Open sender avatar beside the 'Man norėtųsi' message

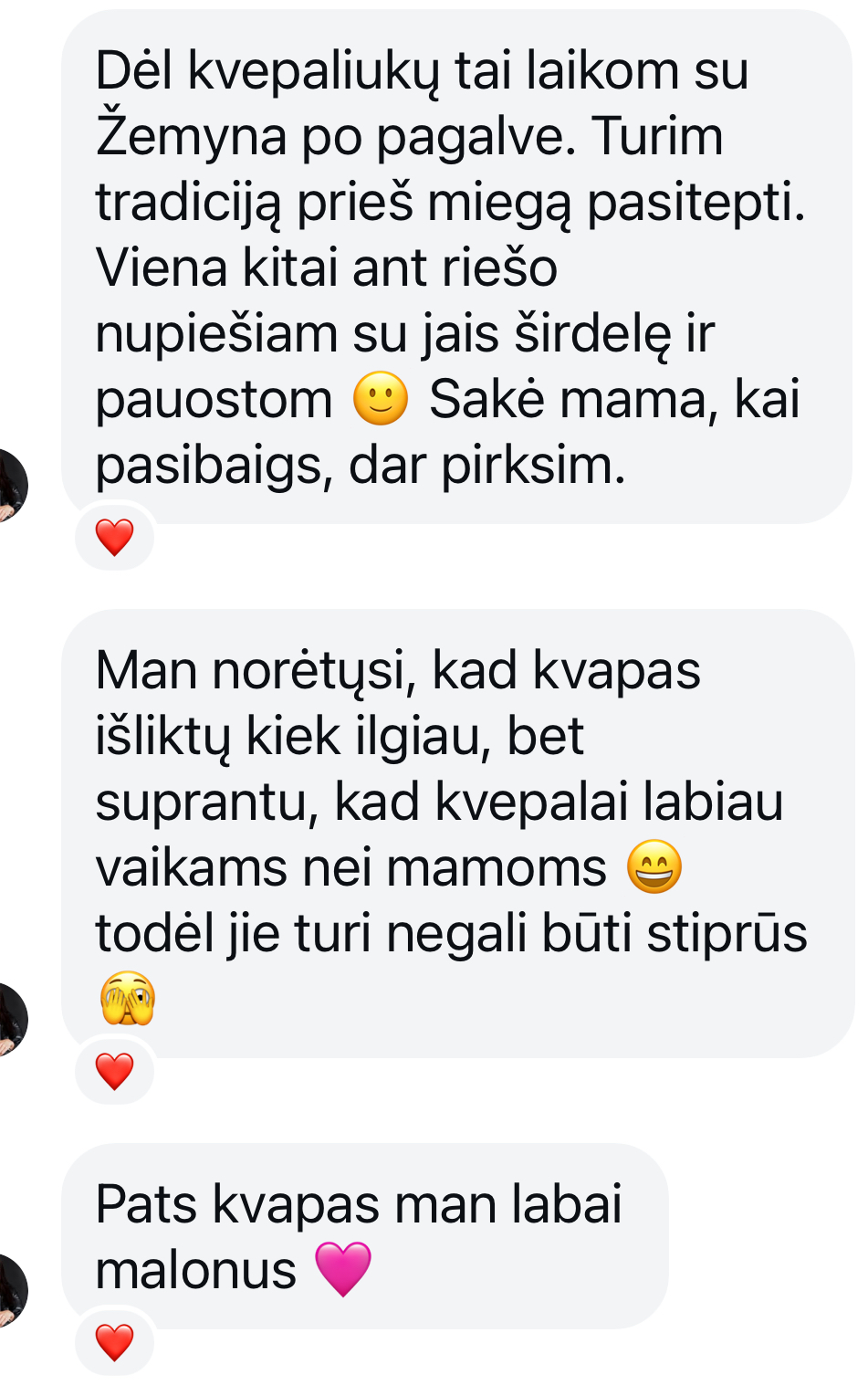click(x=10, y=1019)
